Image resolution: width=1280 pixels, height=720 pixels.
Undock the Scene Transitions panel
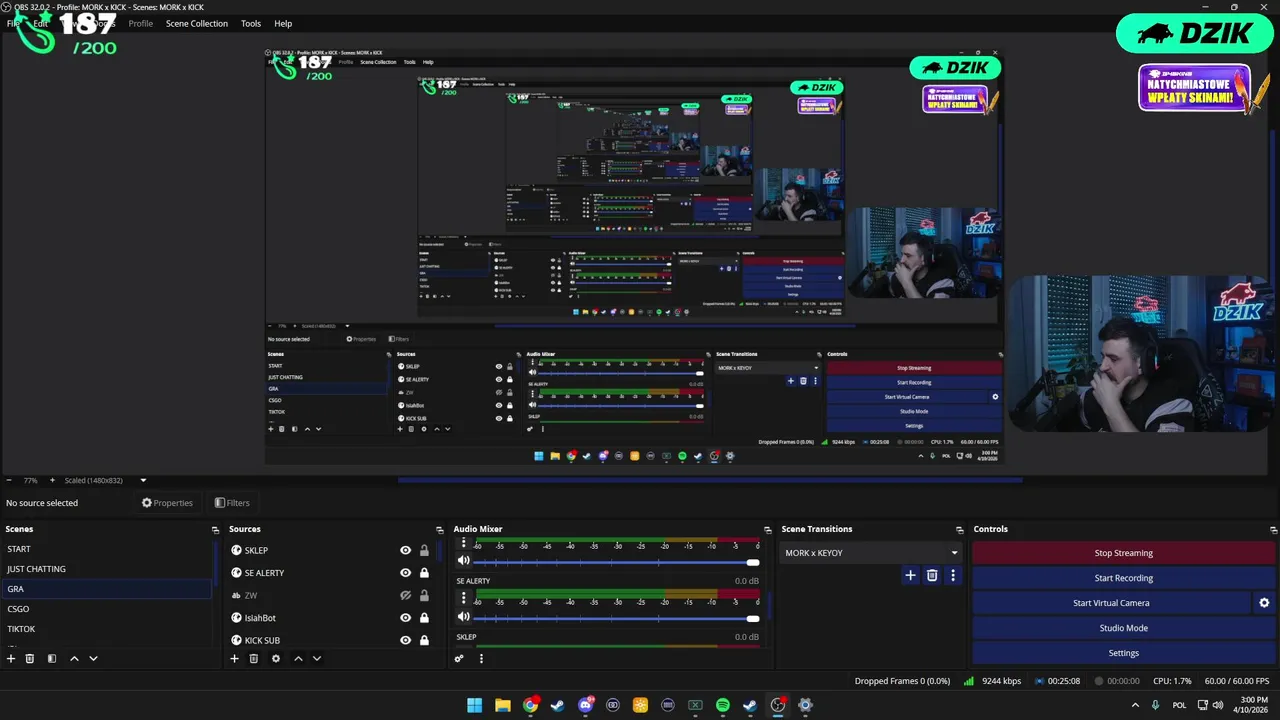tap(959, 529)
